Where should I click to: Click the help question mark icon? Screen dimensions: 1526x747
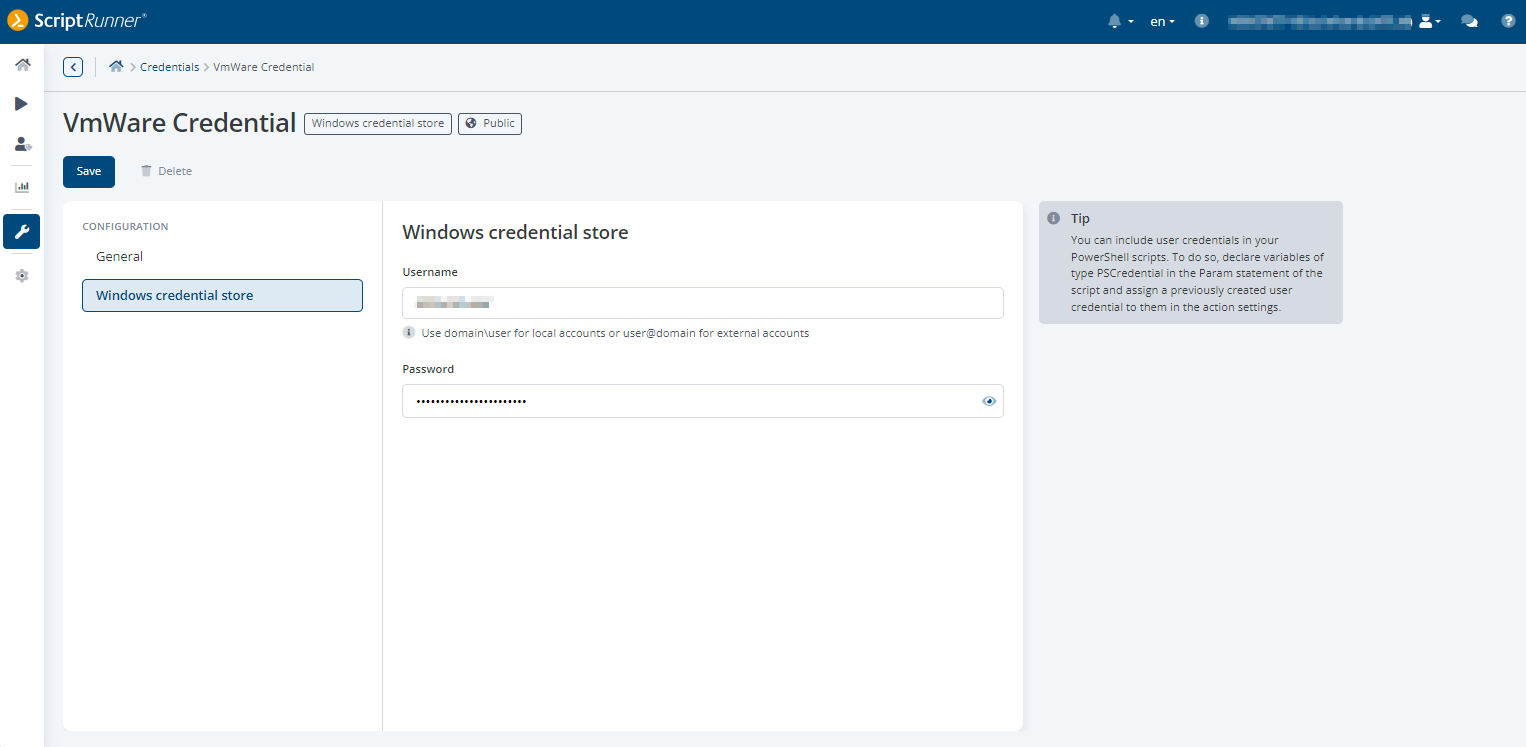point(1508,21)
